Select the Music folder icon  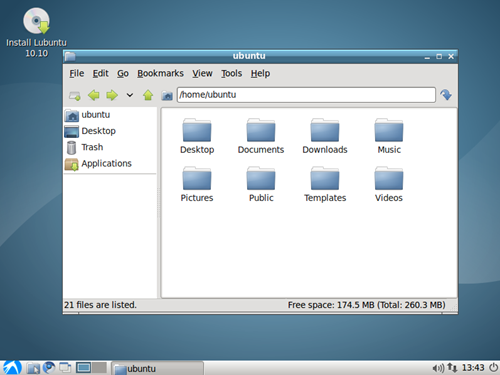click(x=389, y=136)
